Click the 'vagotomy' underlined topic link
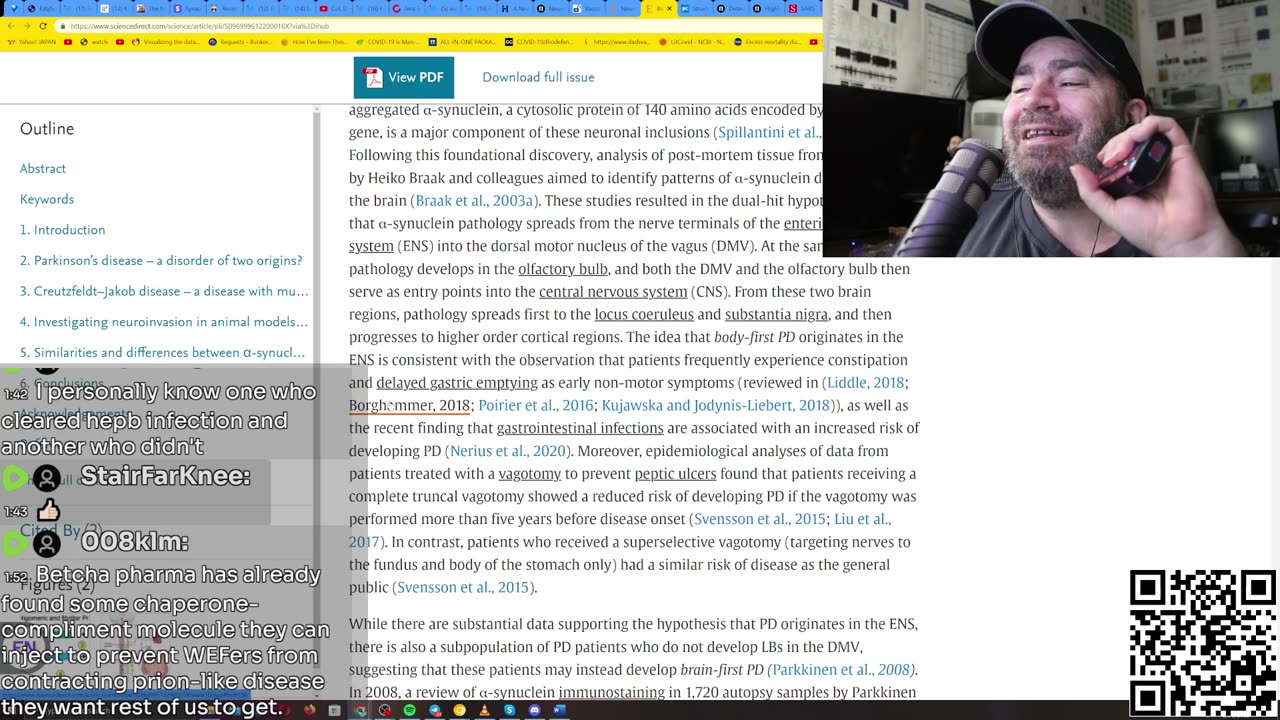Viewport: 1280px width, 720px height. click(x=530, y=473)
